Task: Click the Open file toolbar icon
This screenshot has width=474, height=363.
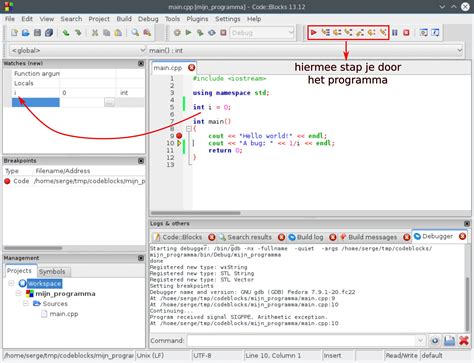Action: pos(26,33)
